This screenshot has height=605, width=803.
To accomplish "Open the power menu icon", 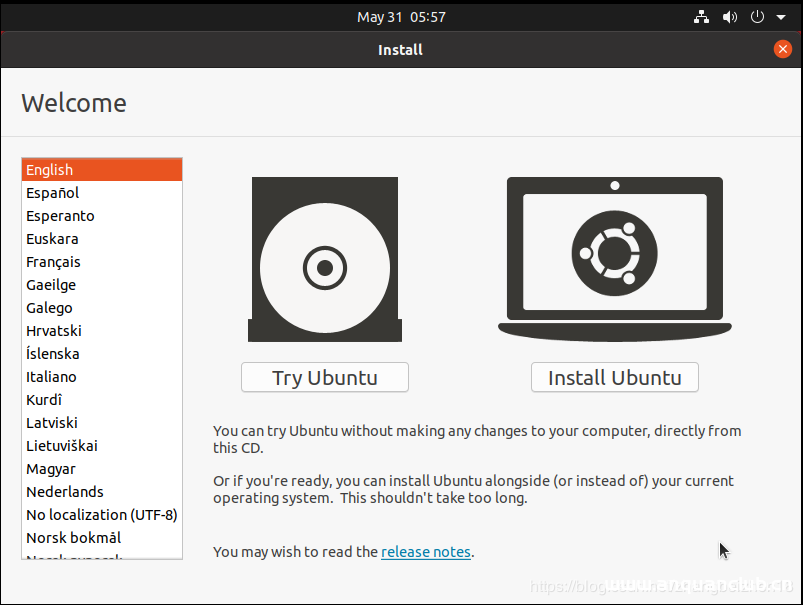I will 755,15.
